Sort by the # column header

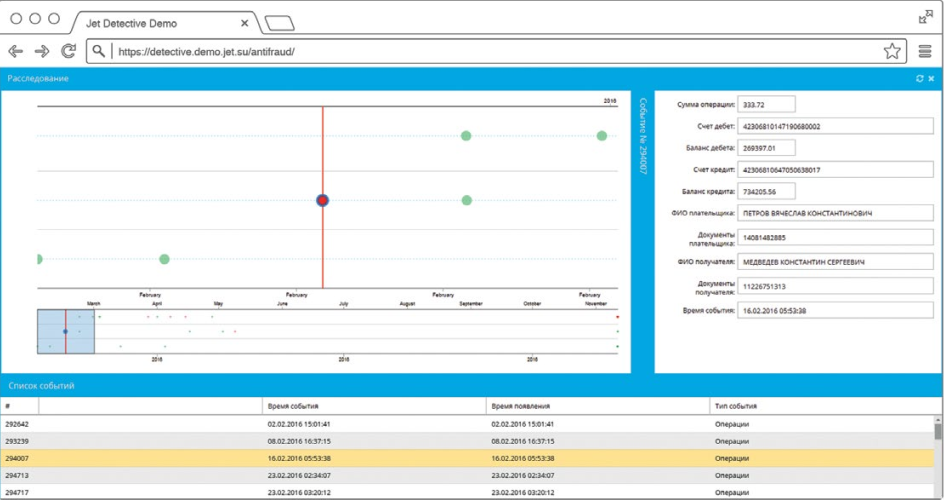[19, 406]
